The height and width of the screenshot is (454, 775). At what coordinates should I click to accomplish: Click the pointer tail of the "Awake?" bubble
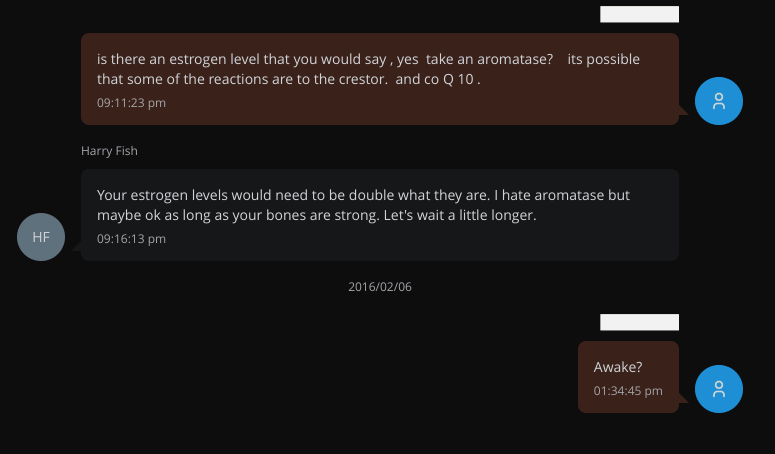(685, 399)
